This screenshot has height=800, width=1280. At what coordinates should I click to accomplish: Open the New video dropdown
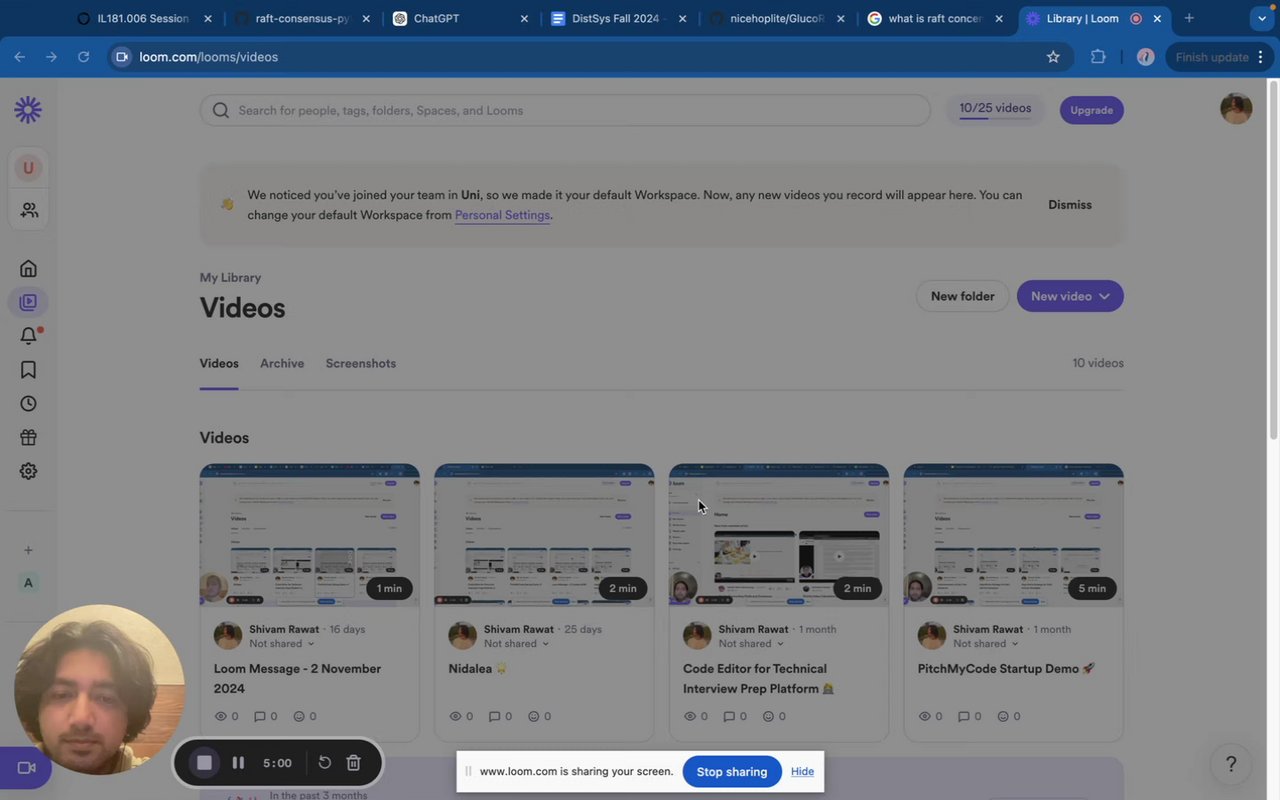(1070, 296)
